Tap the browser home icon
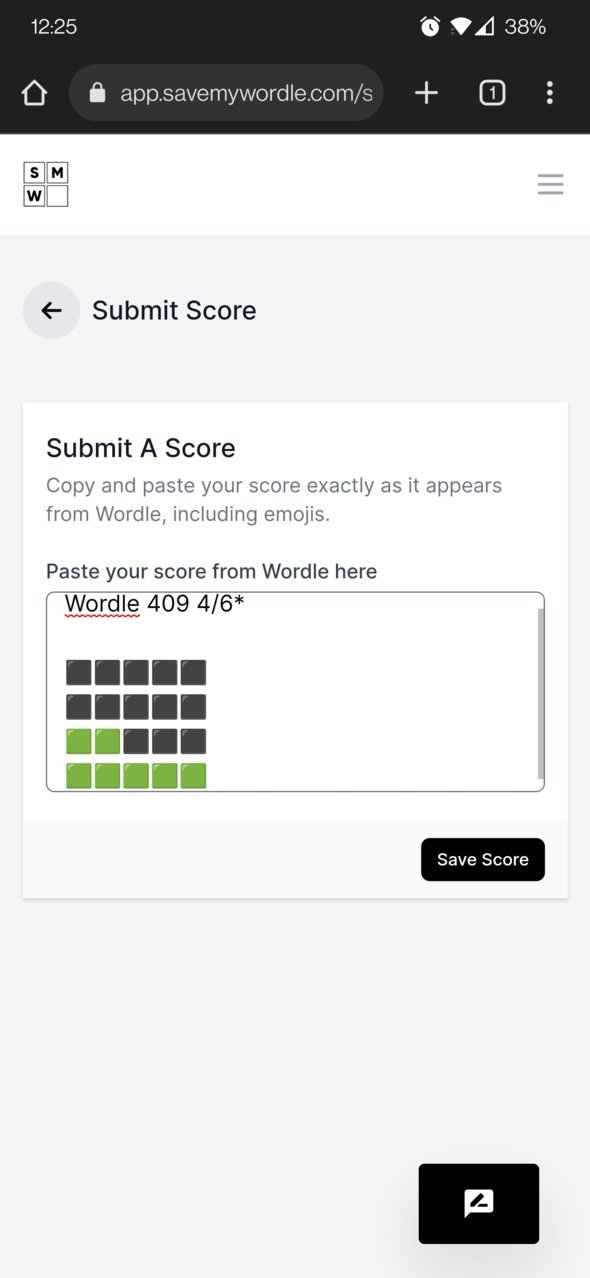This screenshot has width=590, height=1278. 34,93
